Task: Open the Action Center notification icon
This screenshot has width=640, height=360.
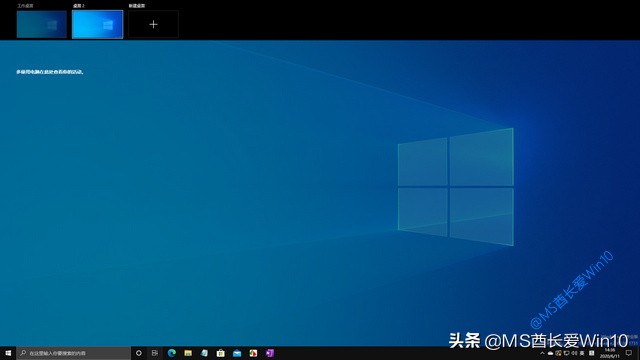Action: point(629,353)
